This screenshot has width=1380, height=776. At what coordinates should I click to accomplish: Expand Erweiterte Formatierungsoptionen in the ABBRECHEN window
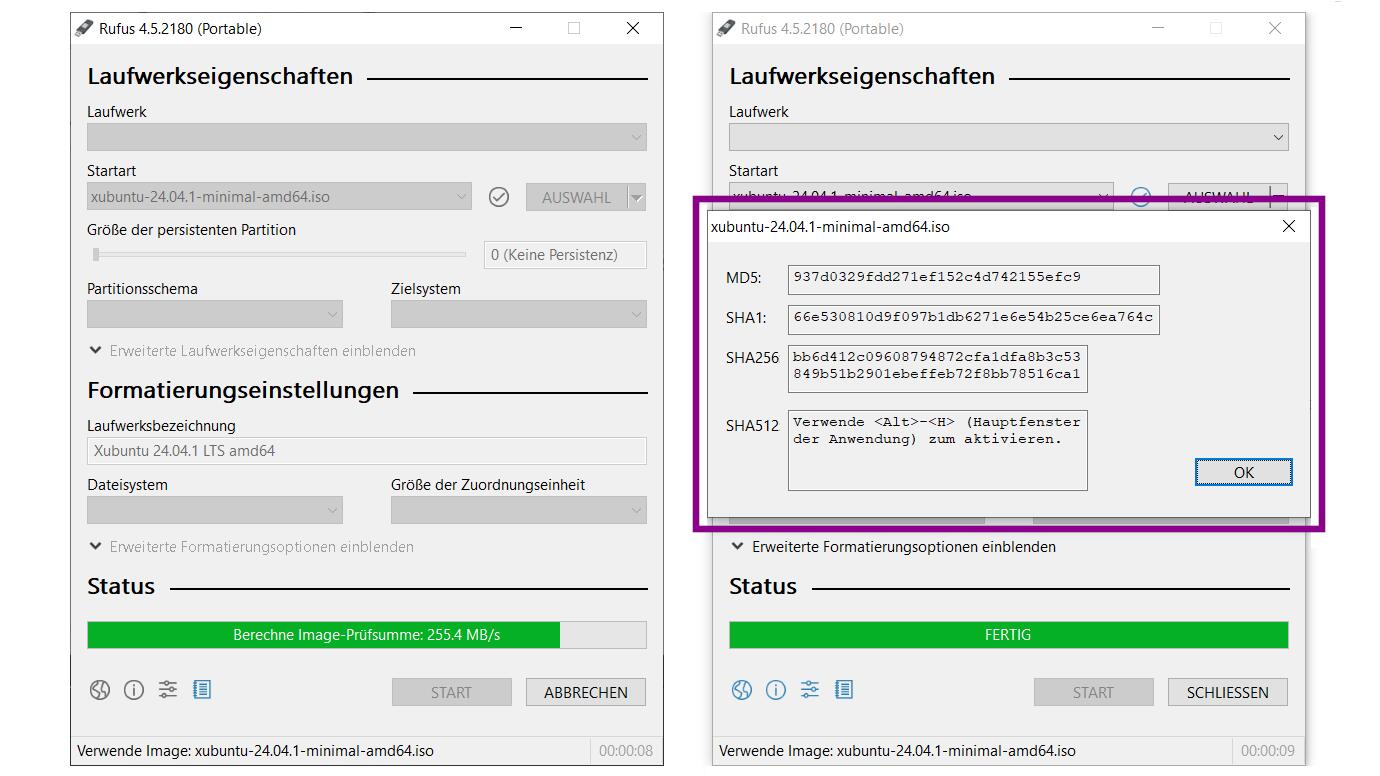pos(251,547)
